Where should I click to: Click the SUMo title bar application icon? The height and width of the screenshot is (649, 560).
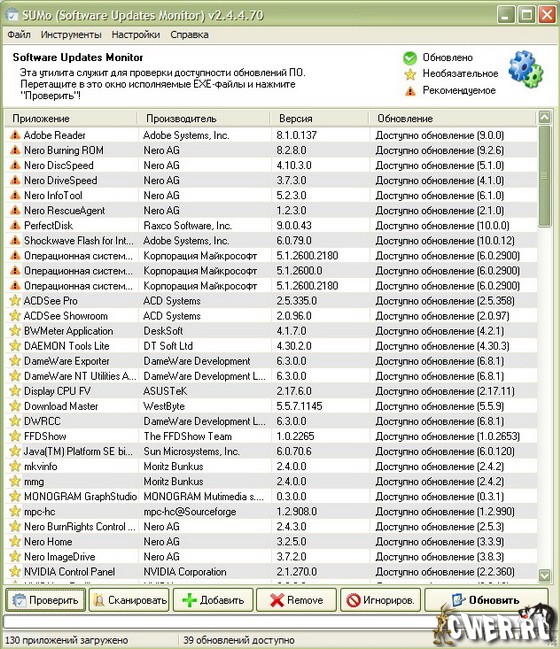[x=12, y=15]
